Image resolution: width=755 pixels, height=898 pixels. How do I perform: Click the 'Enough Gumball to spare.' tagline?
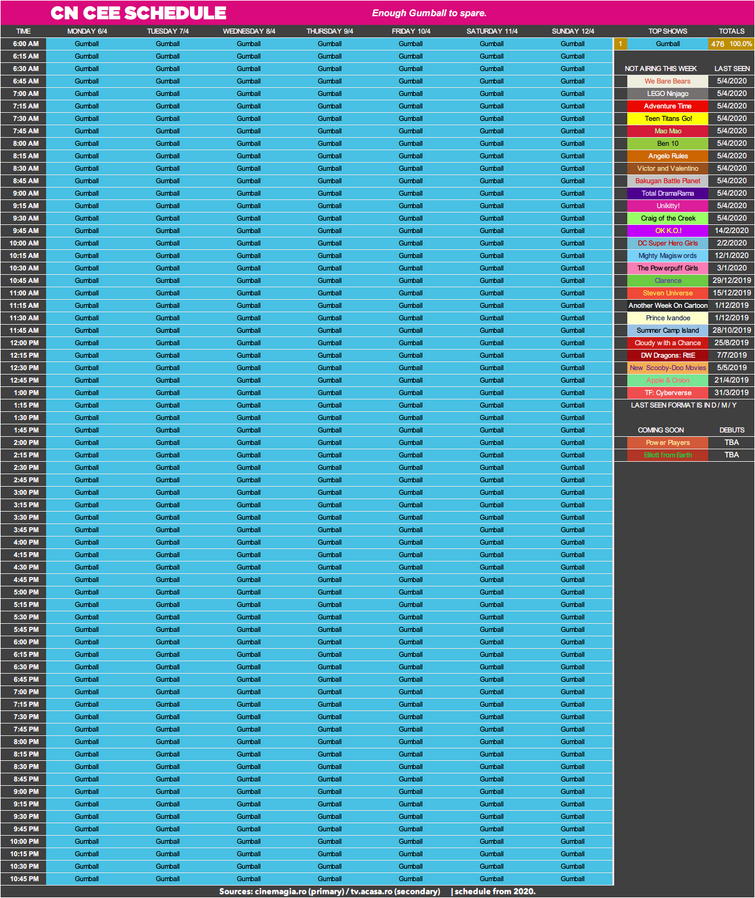[429, 13]
